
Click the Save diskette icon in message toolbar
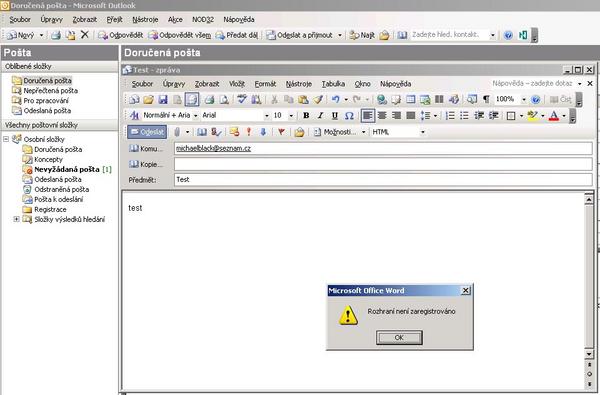point(163,100)
